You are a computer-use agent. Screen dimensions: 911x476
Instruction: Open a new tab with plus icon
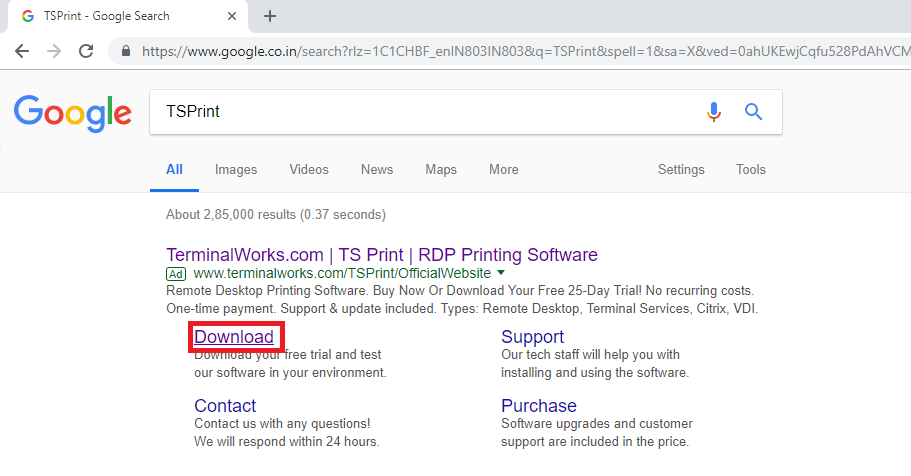pos(270,16)
